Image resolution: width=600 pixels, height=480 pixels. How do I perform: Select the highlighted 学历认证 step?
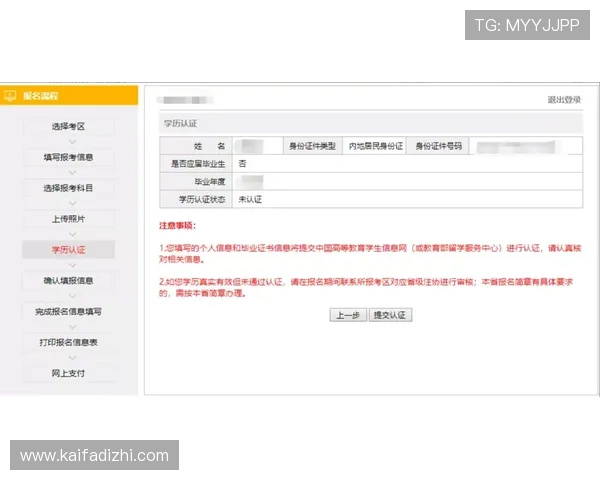(68, 250)
